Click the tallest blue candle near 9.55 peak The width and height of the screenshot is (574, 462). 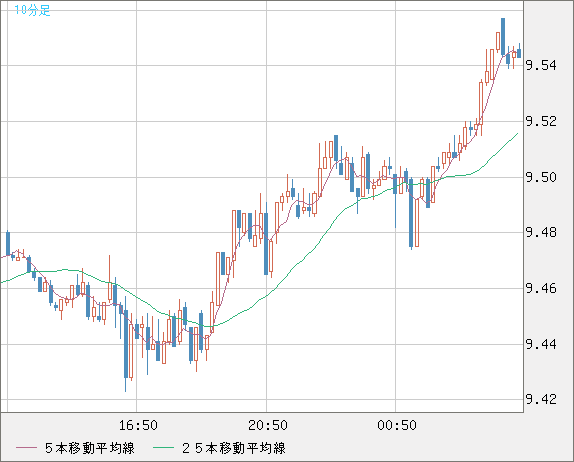click(503, 37)
